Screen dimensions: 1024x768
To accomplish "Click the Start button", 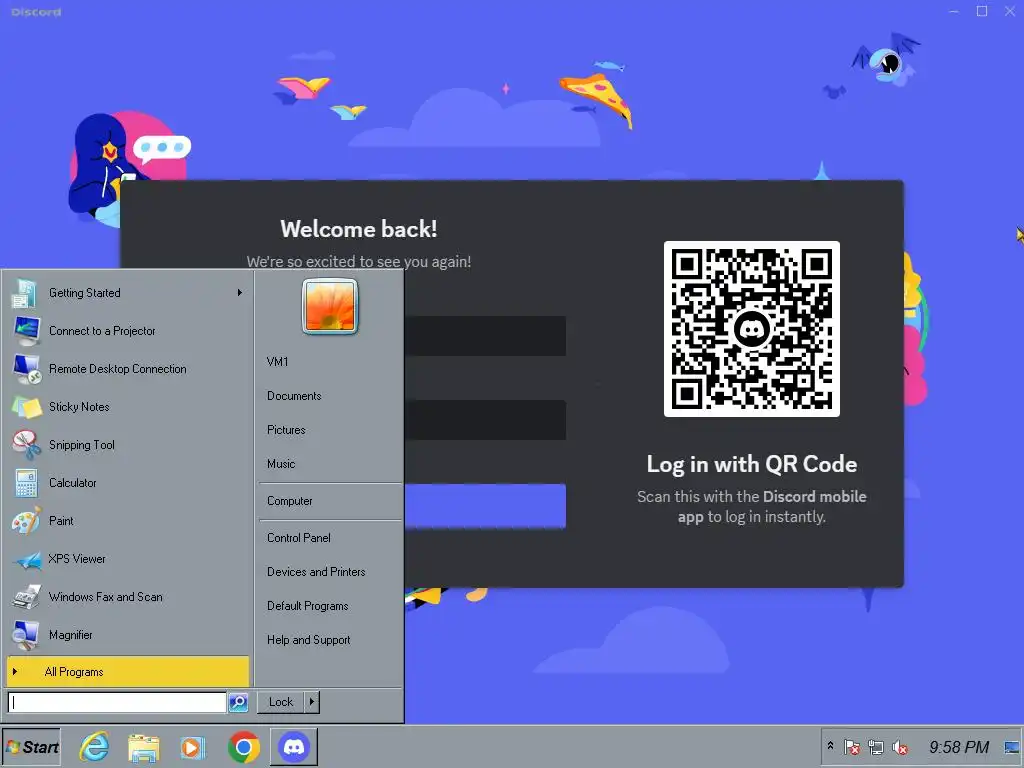I will (x=31, y=747).
